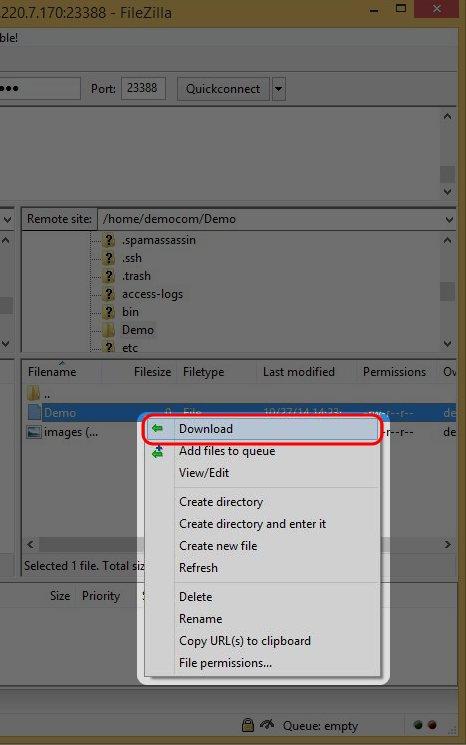
Task: Click the Add files to queue icon
Action: point(157,451)
